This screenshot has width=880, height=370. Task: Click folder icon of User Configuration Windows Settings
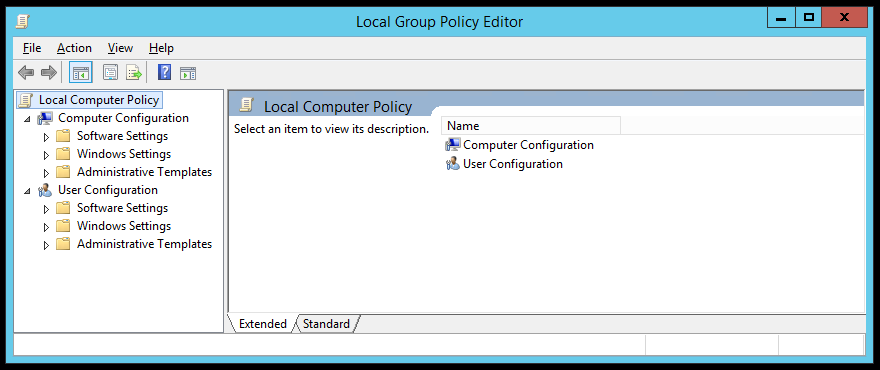point(63,226)
